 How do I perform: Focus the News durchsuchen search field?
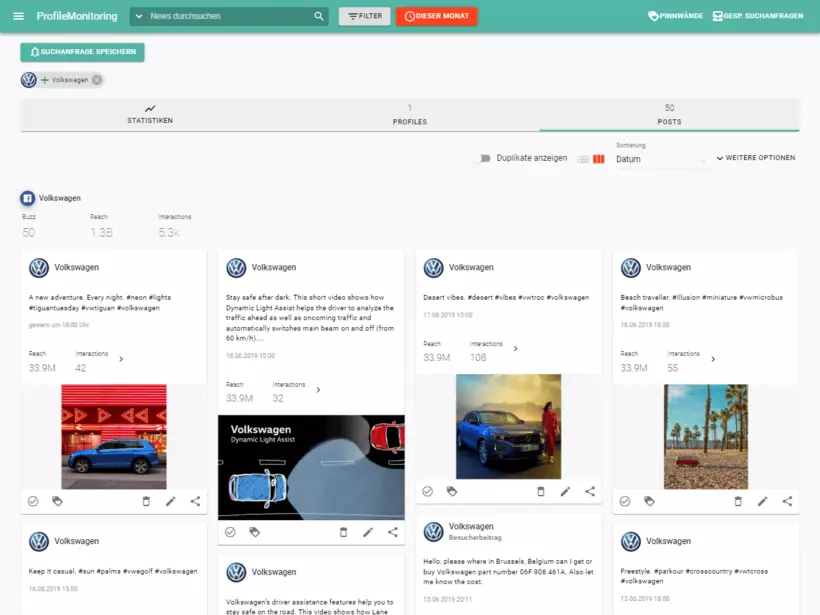click(230, 16)
